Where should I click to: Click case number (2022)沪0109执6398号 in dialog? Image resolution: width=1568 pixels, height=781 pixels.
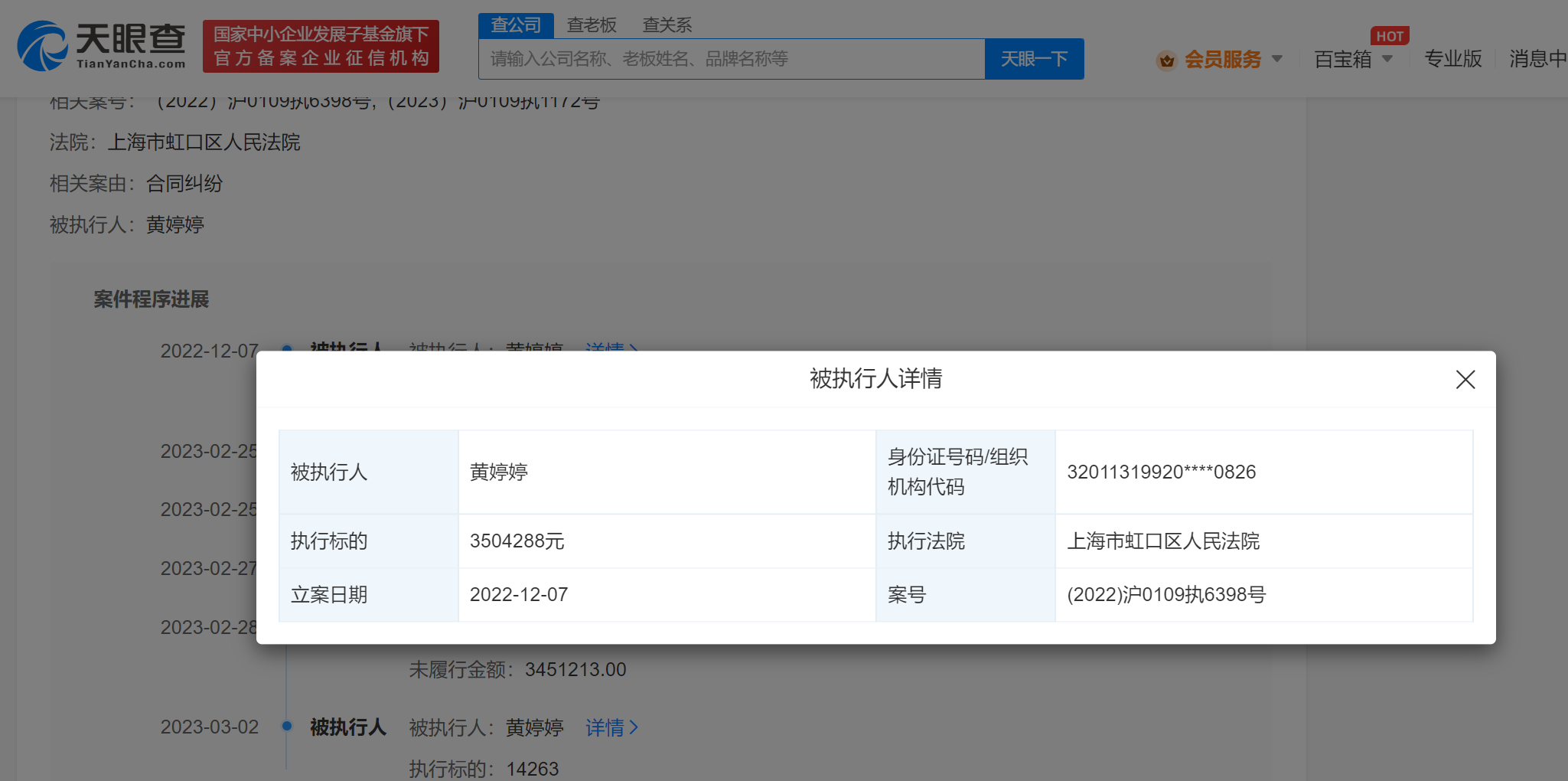pos(1165,595)
